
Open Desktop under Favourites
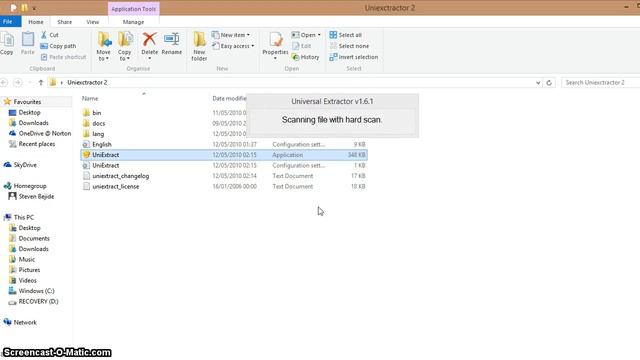(x=29, y=112)
